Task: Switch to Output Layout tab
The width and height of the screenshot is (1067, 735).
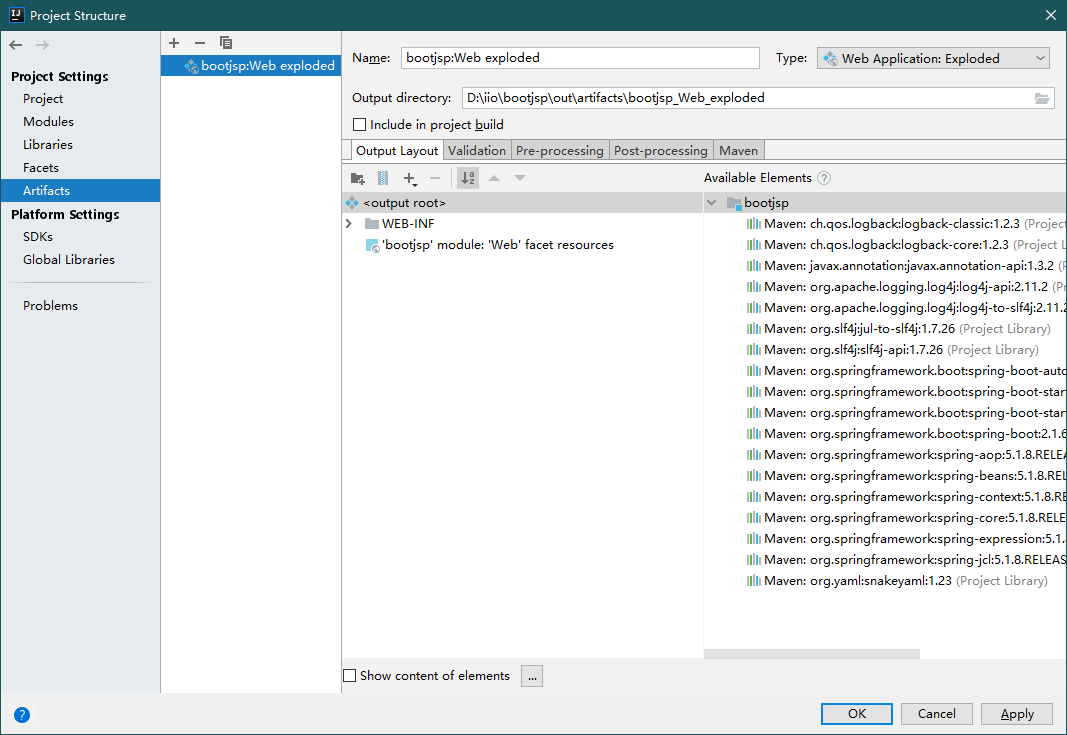Action: pyautogui.click(x=397, y=150)
